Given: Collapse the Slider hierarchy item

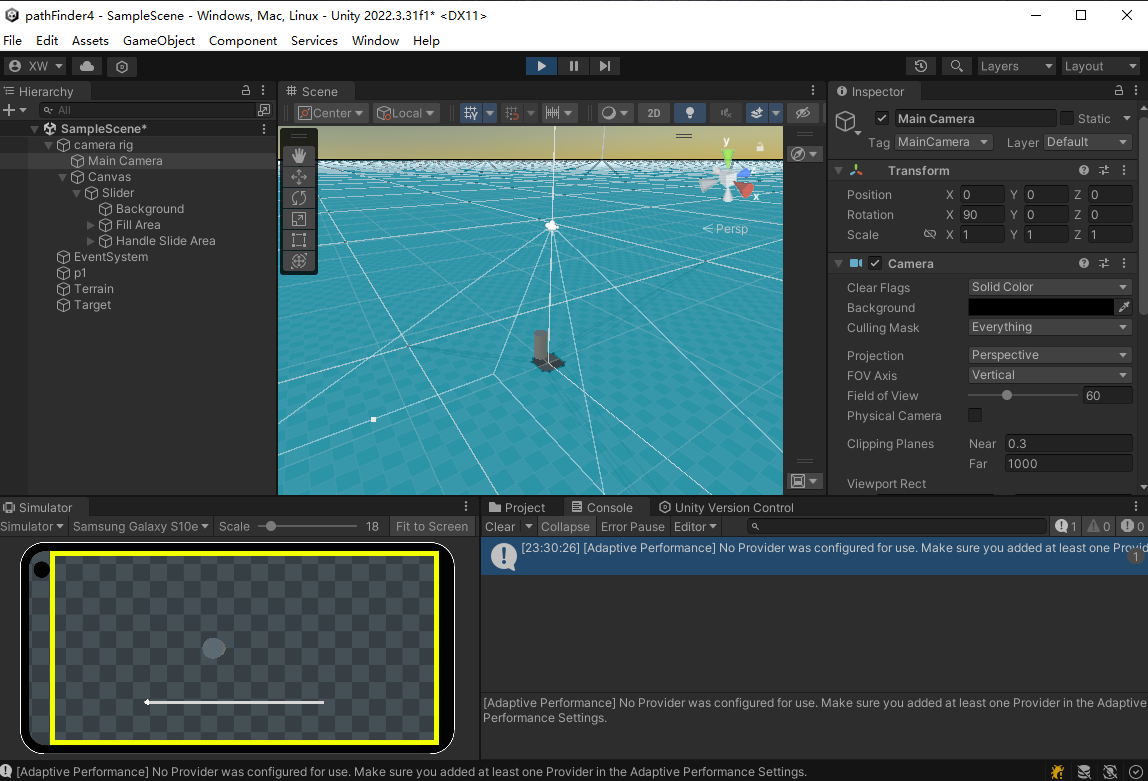Looking at the screenshot, I should (76, 192).
